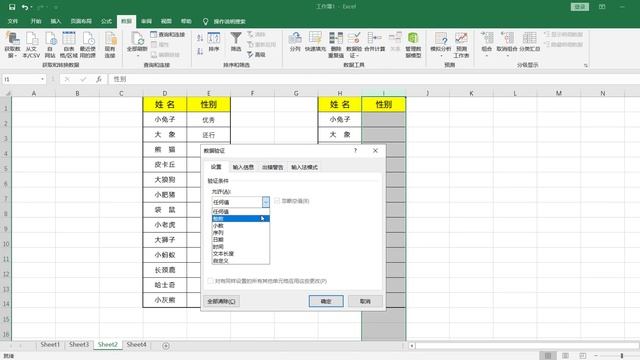640x360 pixels.
Task: Click the Insert Function fx icon
Action: pos(99,79)
